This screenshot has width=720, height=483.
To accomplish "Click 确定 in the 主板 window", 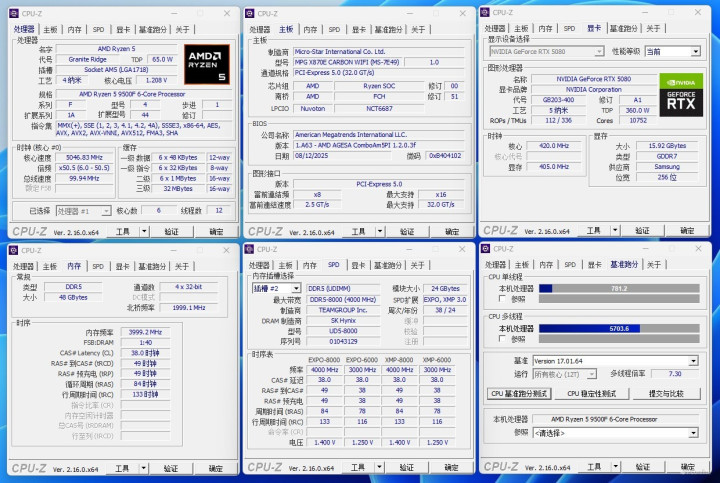I will click(x=452, y=231).
